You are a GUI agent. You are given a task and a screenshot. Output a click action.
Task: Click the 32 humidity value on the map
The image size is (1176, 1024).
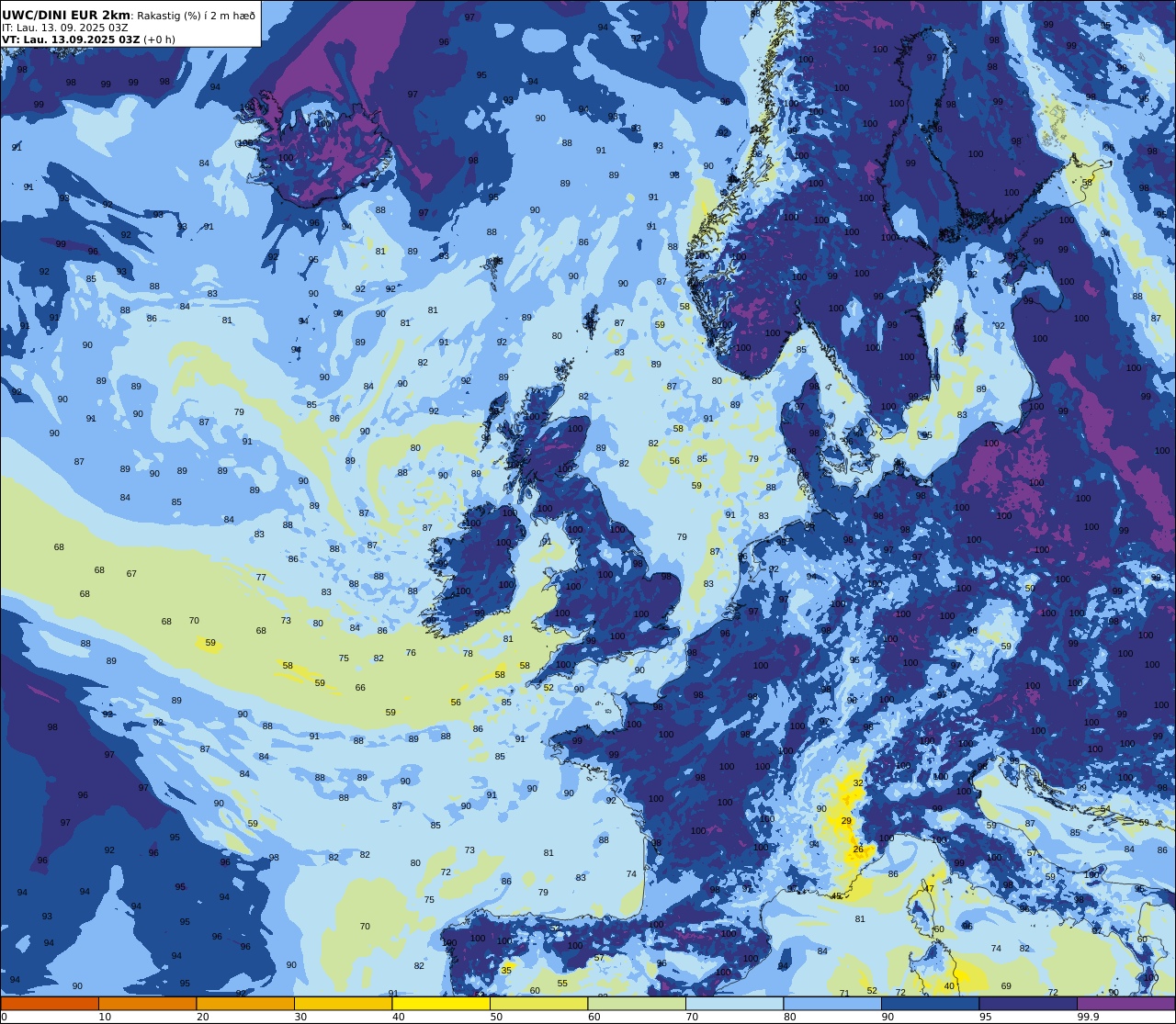(858, 782)
